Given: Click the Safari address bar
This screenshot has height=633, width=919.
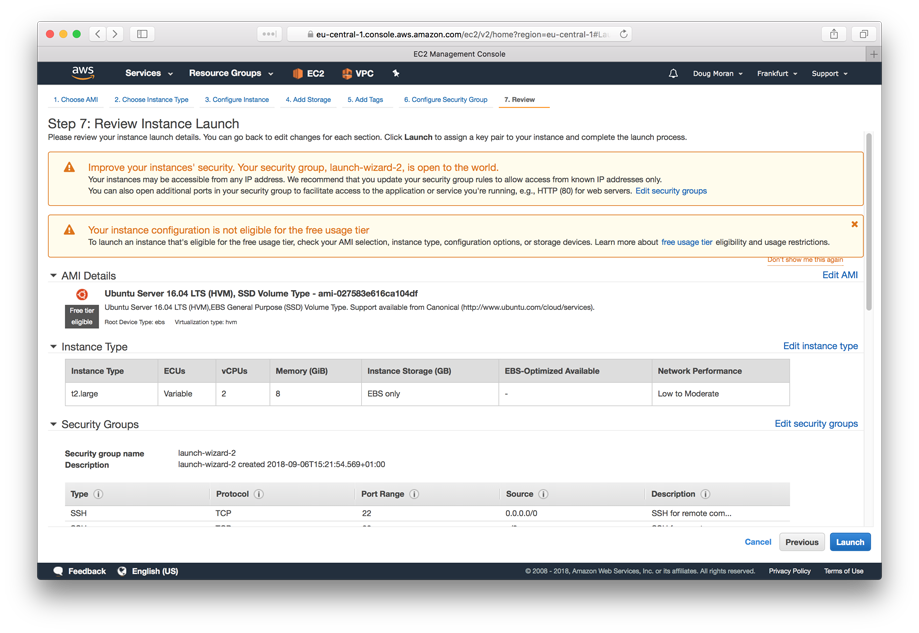Looking at the screenshot, I should point(459,34).
